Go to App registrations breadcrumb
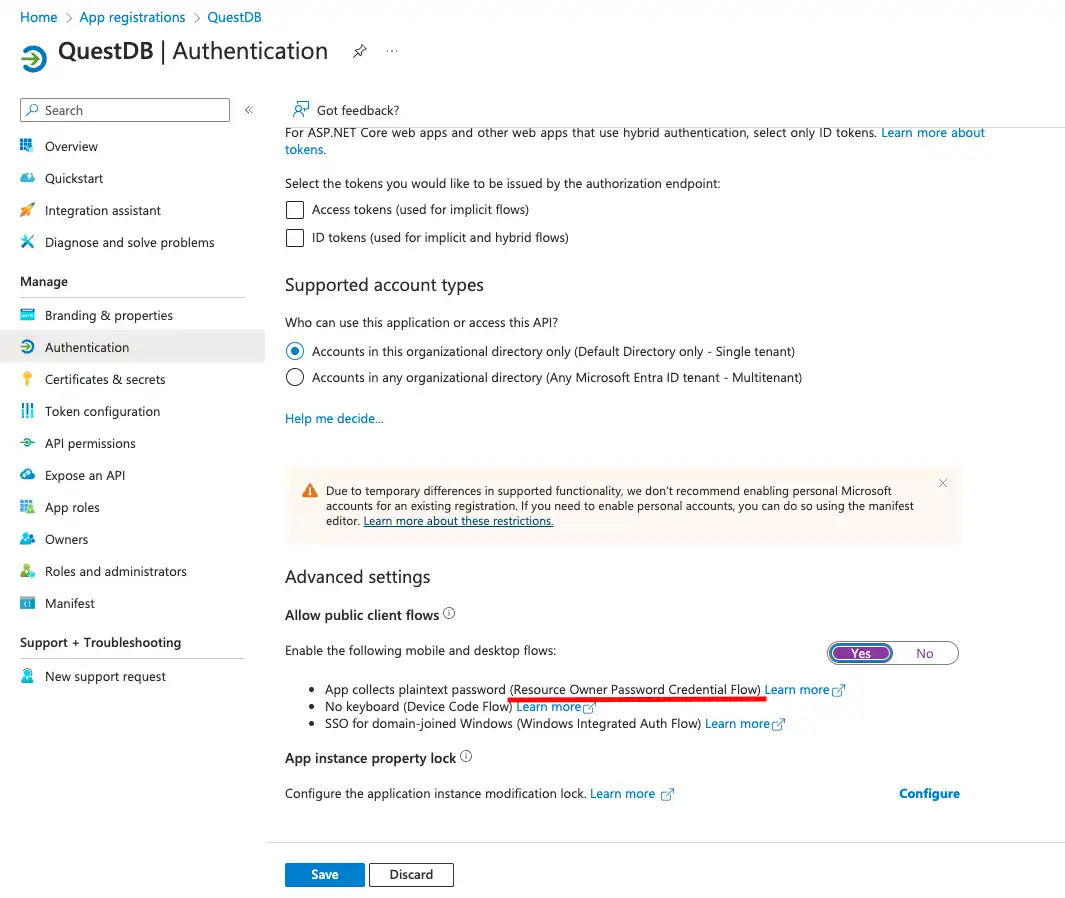The image size is (1065, 898). 132,17
